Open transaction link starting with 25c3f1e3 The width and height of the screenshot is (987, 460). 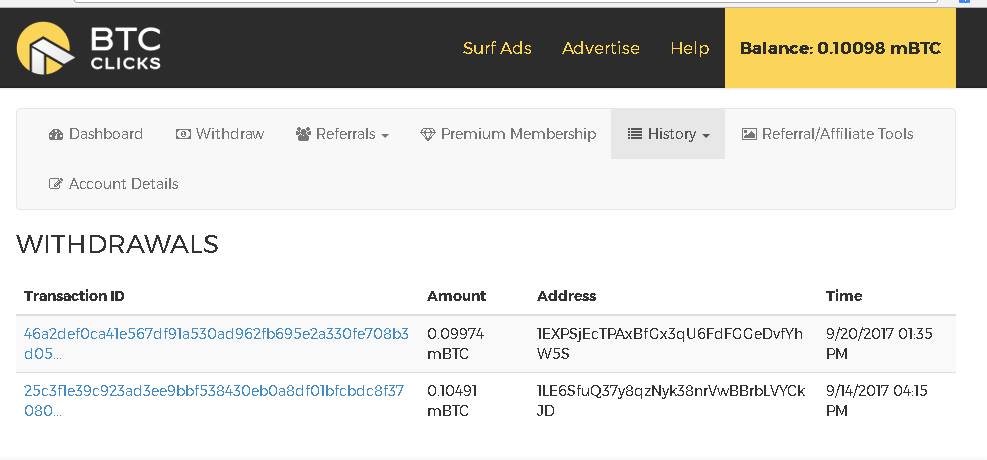[x=214, y=391]
